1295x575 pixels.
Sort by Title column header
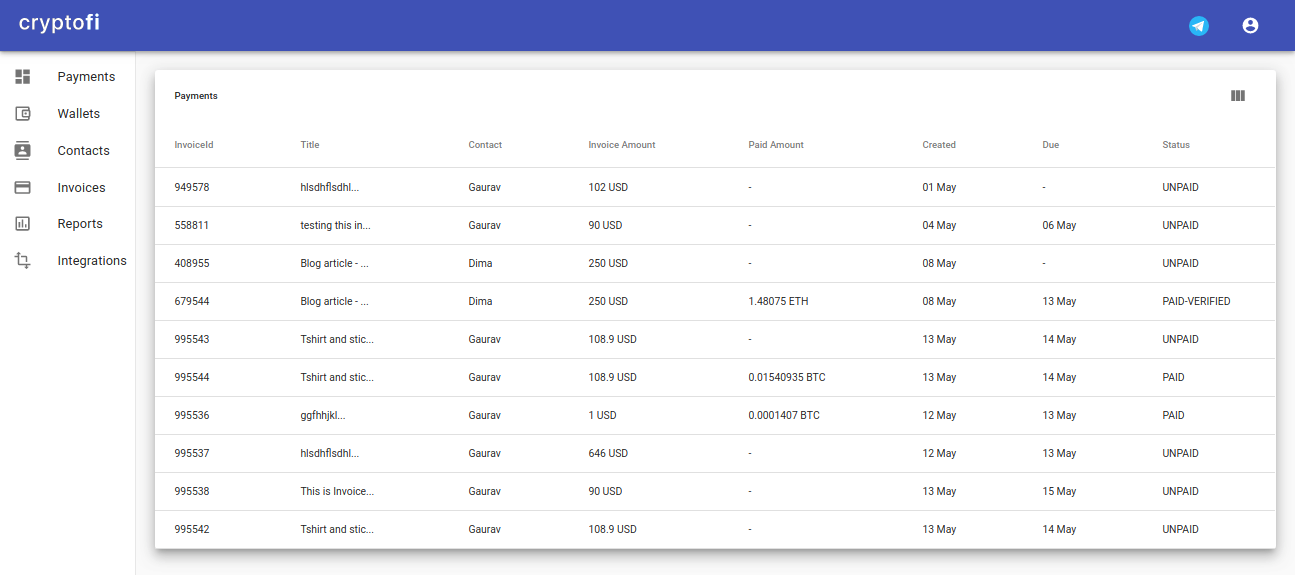310,145
